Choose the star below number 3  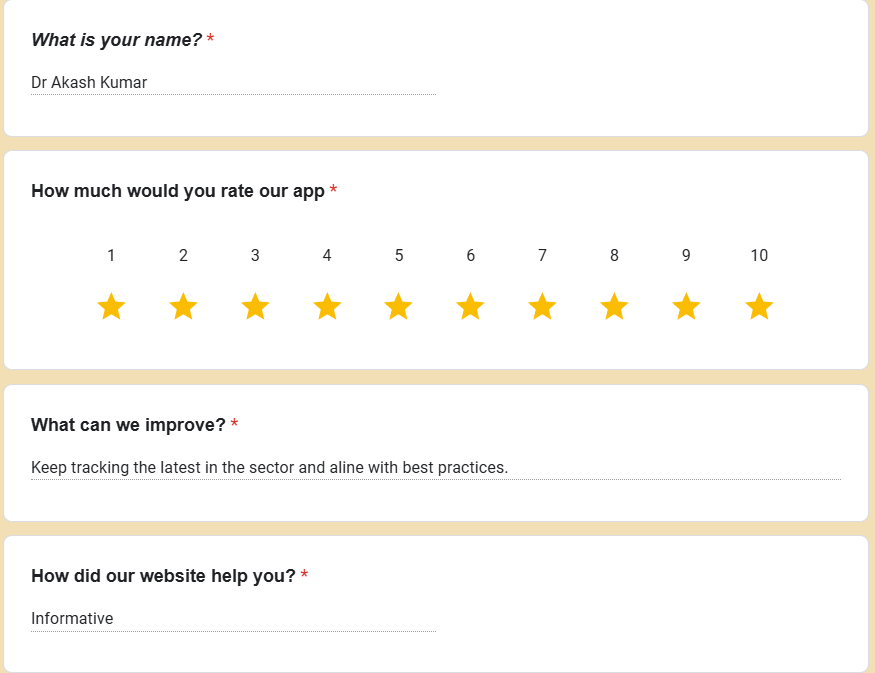click(255, 307)
